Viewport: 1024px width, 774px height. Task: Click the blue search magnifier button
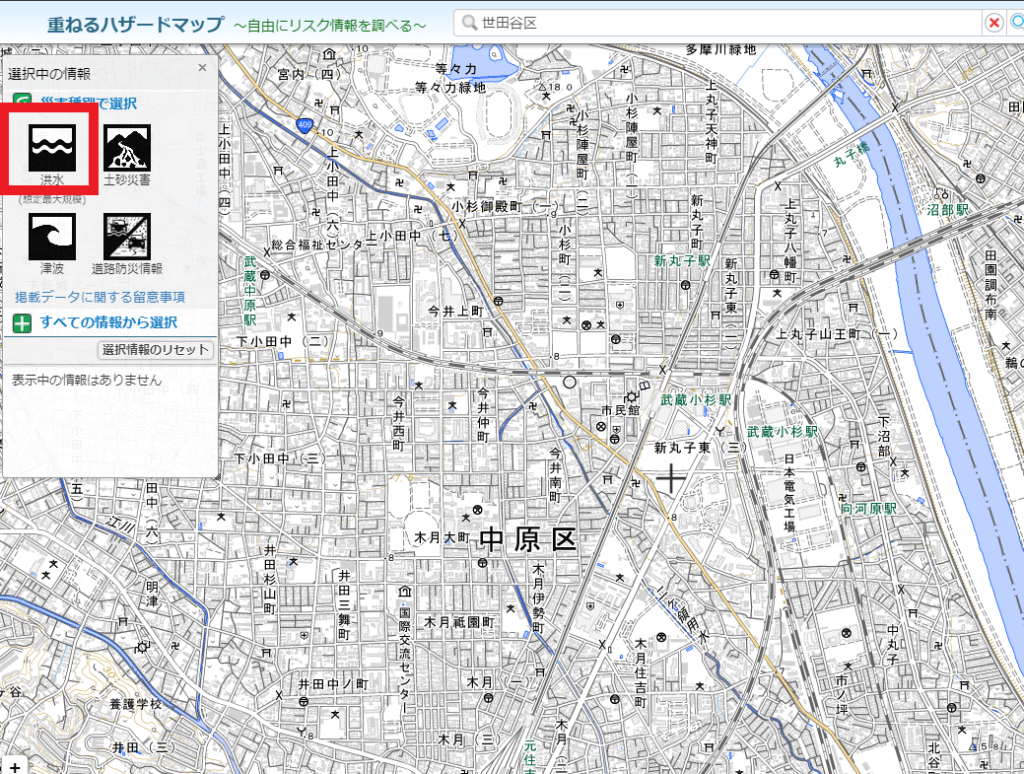(x=1017, y=23)
